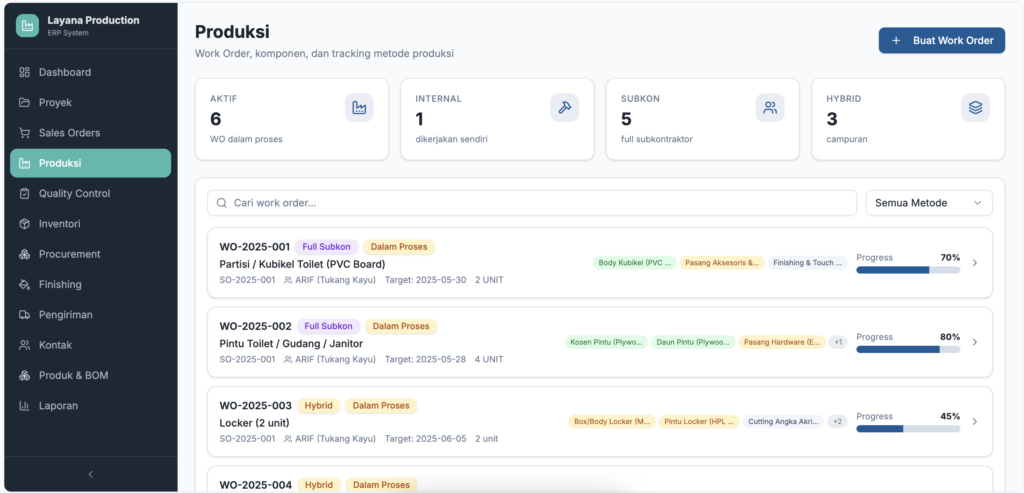Click the 70% progress bar of WO-2025-001

pos(908,270)
